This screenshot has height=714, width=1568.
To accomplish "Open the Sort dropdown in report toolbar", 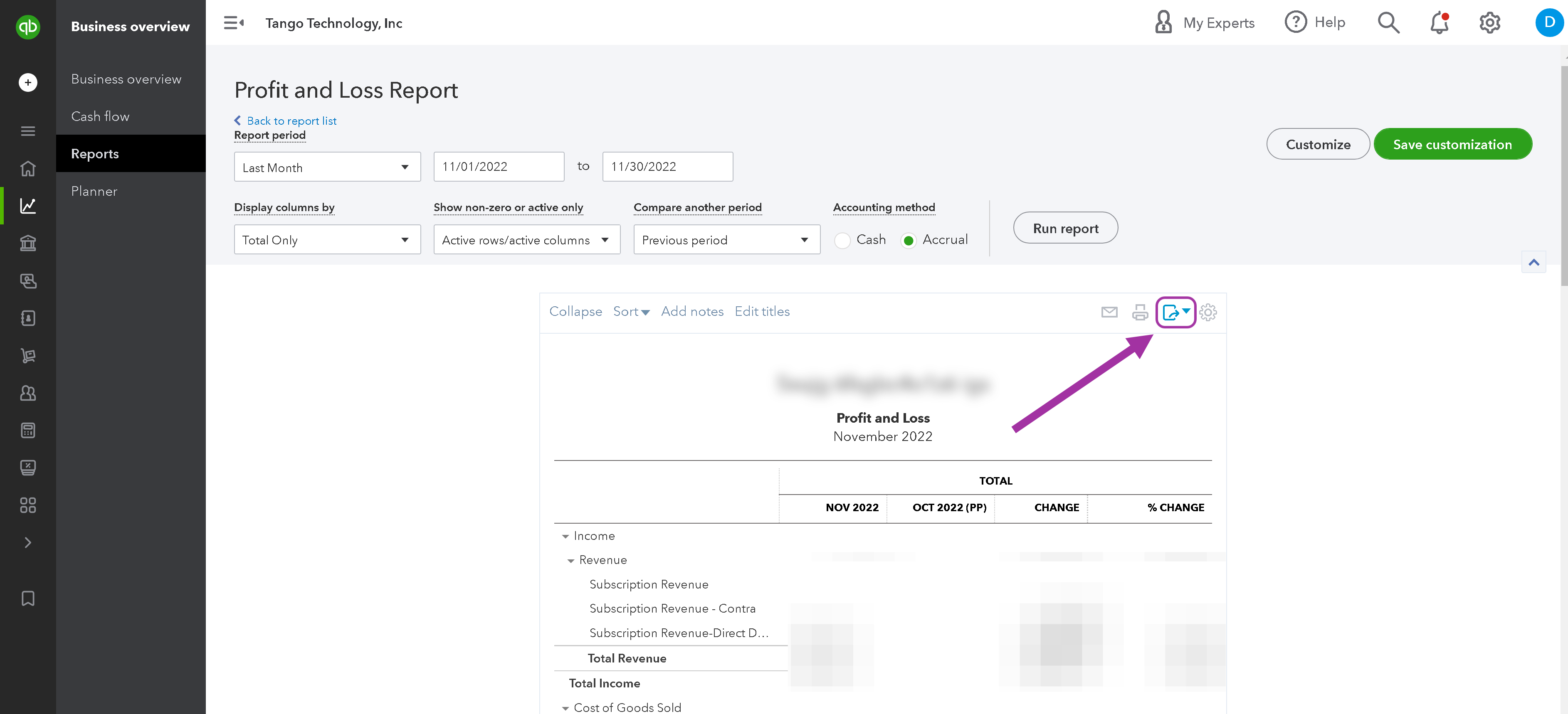I will click(631, 311).
